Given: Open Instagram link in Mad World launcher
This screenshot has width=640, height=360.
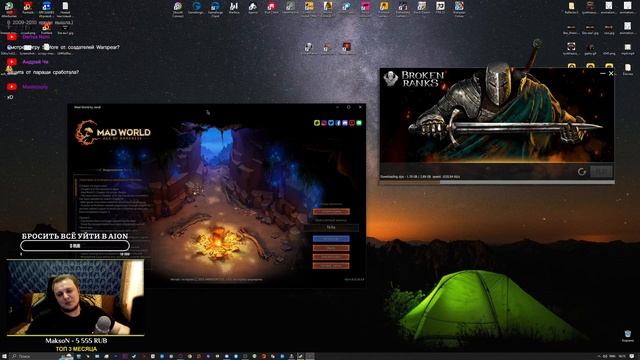Looking at the screenshot, I should coord(324,123).
